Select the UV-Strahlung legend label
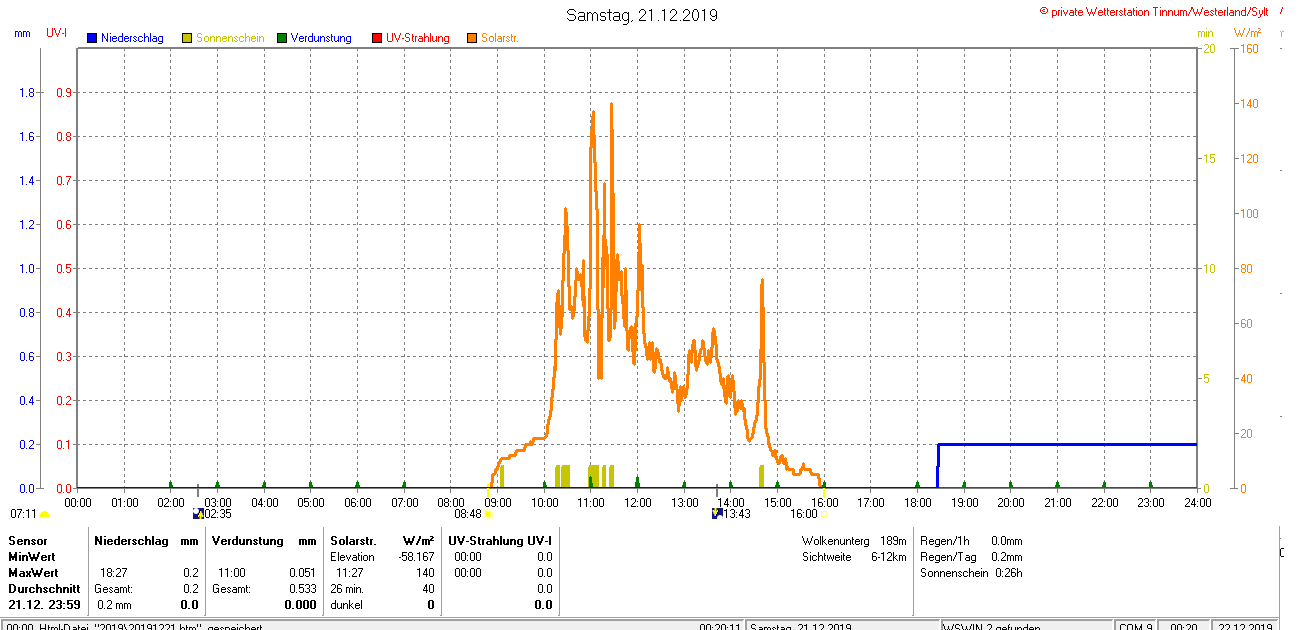The height and width of the screenshot is (630, 1310). click(418, 38)
